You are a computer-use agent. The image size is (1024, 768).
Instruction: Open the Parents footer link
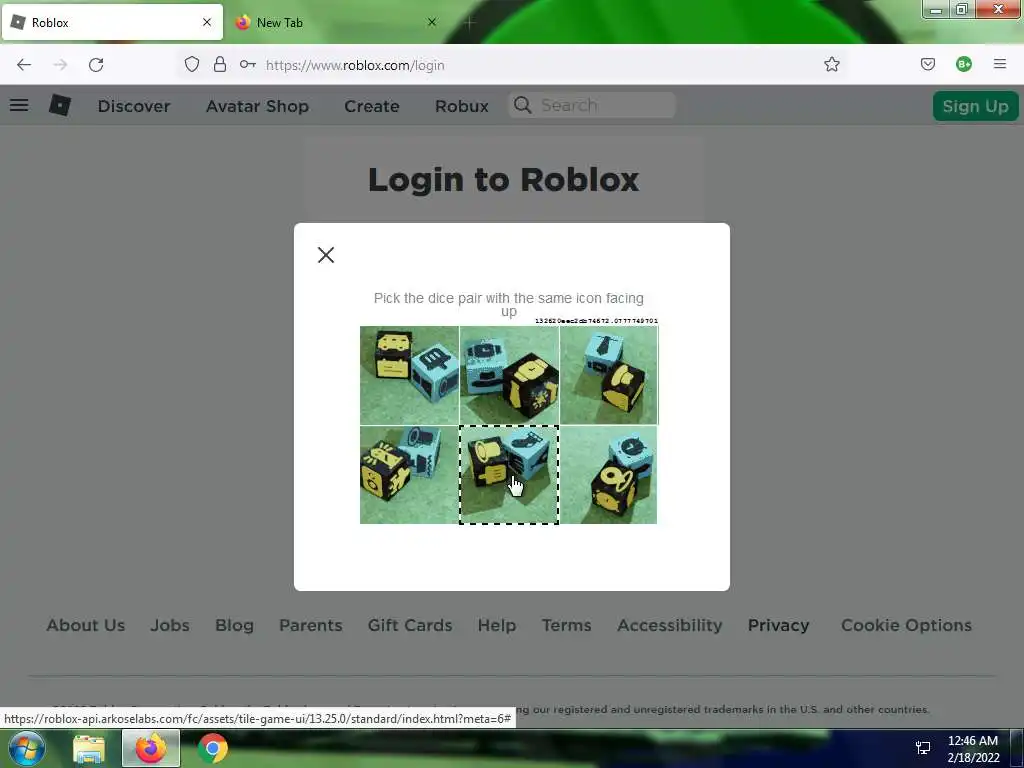coord(311,625)
